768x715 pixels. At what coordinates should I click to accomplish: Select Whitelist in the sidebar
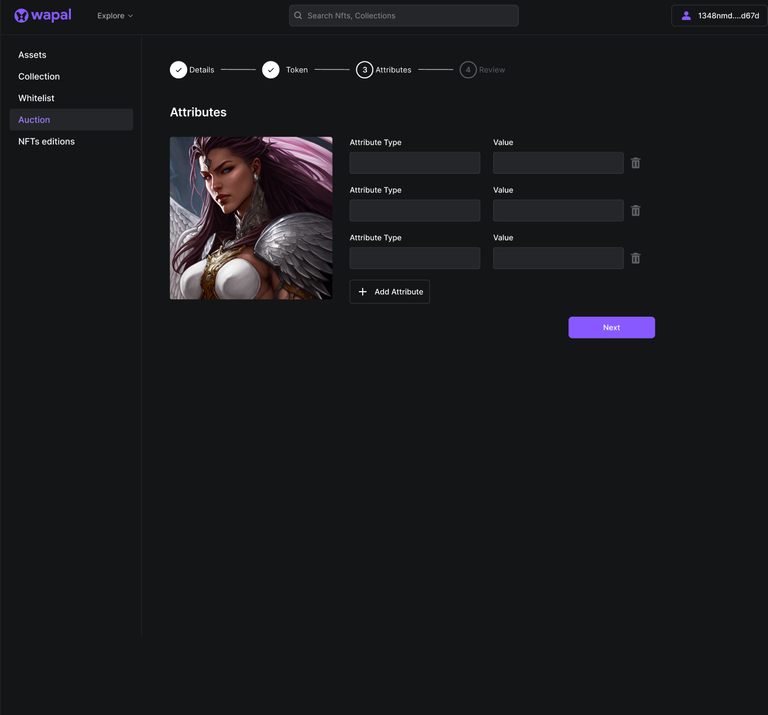36,98
